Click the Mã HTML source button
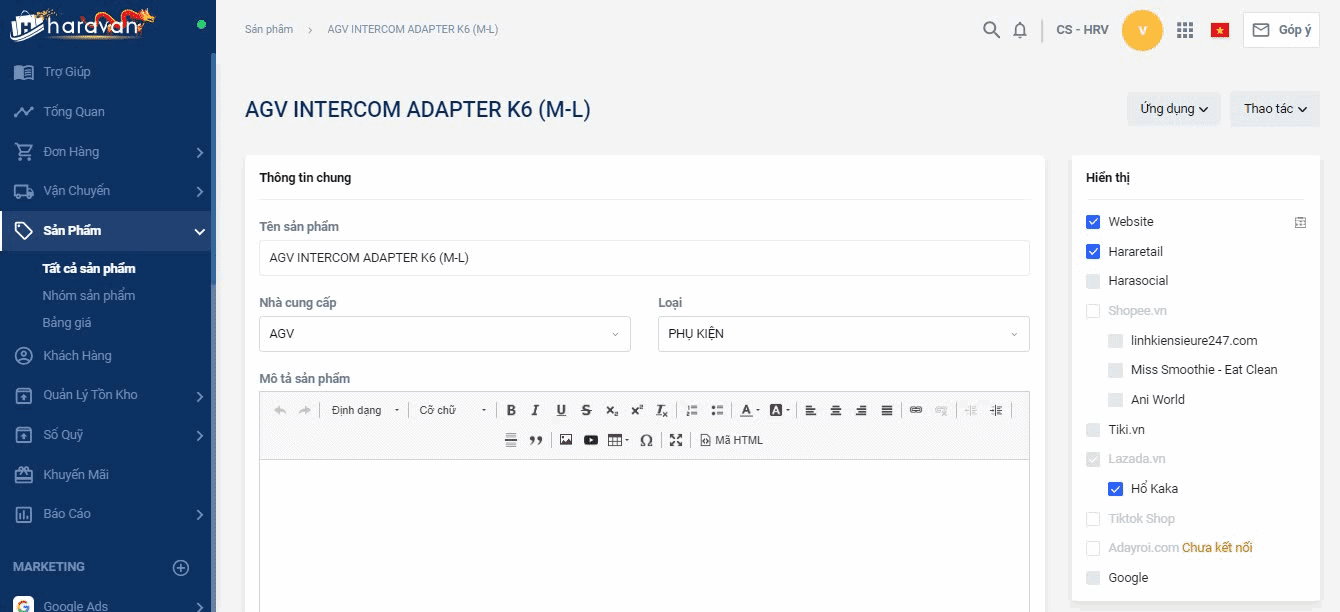Image resolution: width=1340 pixels, height=612 pixels. (731, 440)
